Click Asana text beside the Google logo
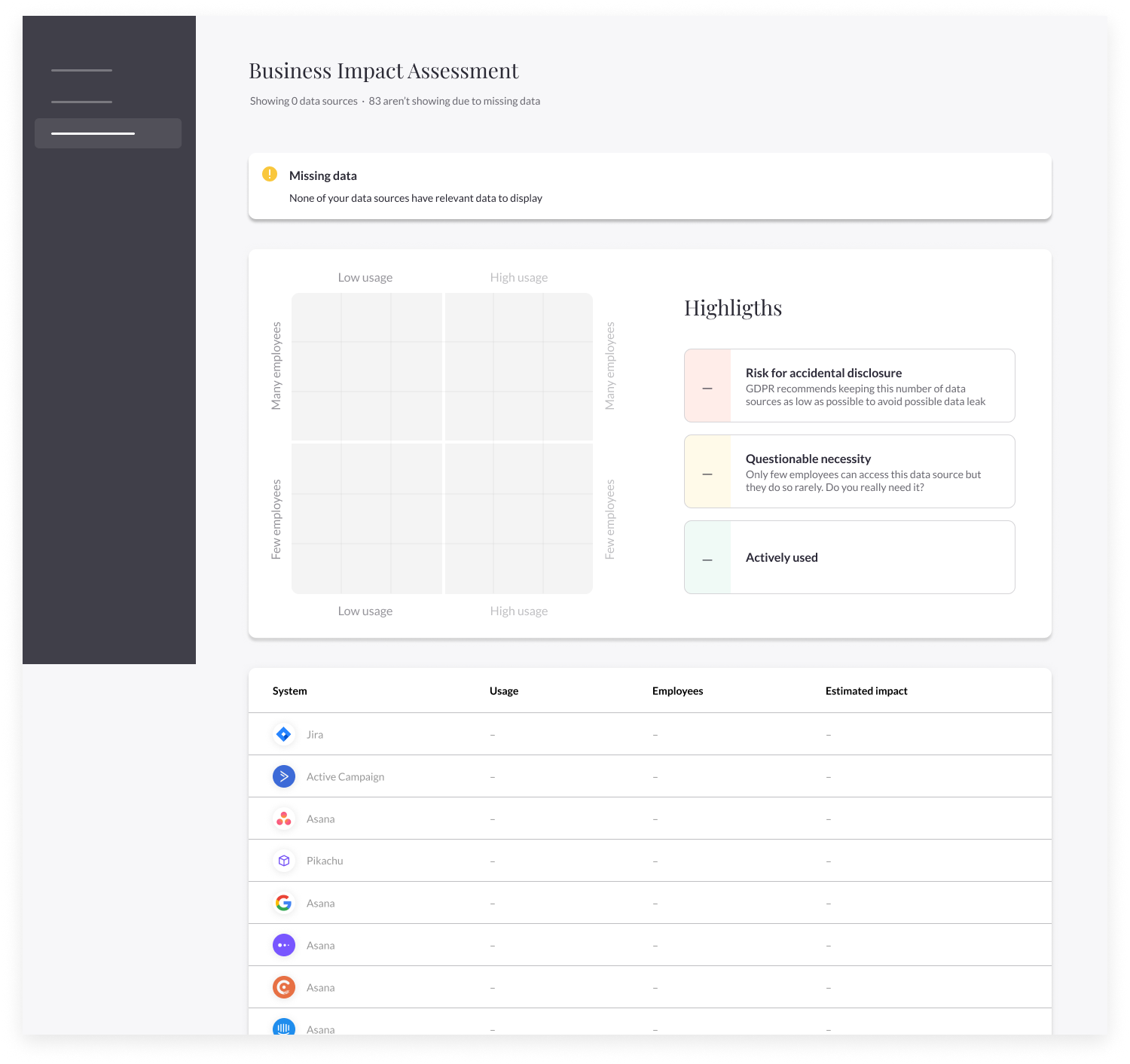The height and width of the screenshot is (1064, 1130). pos(321,904)
